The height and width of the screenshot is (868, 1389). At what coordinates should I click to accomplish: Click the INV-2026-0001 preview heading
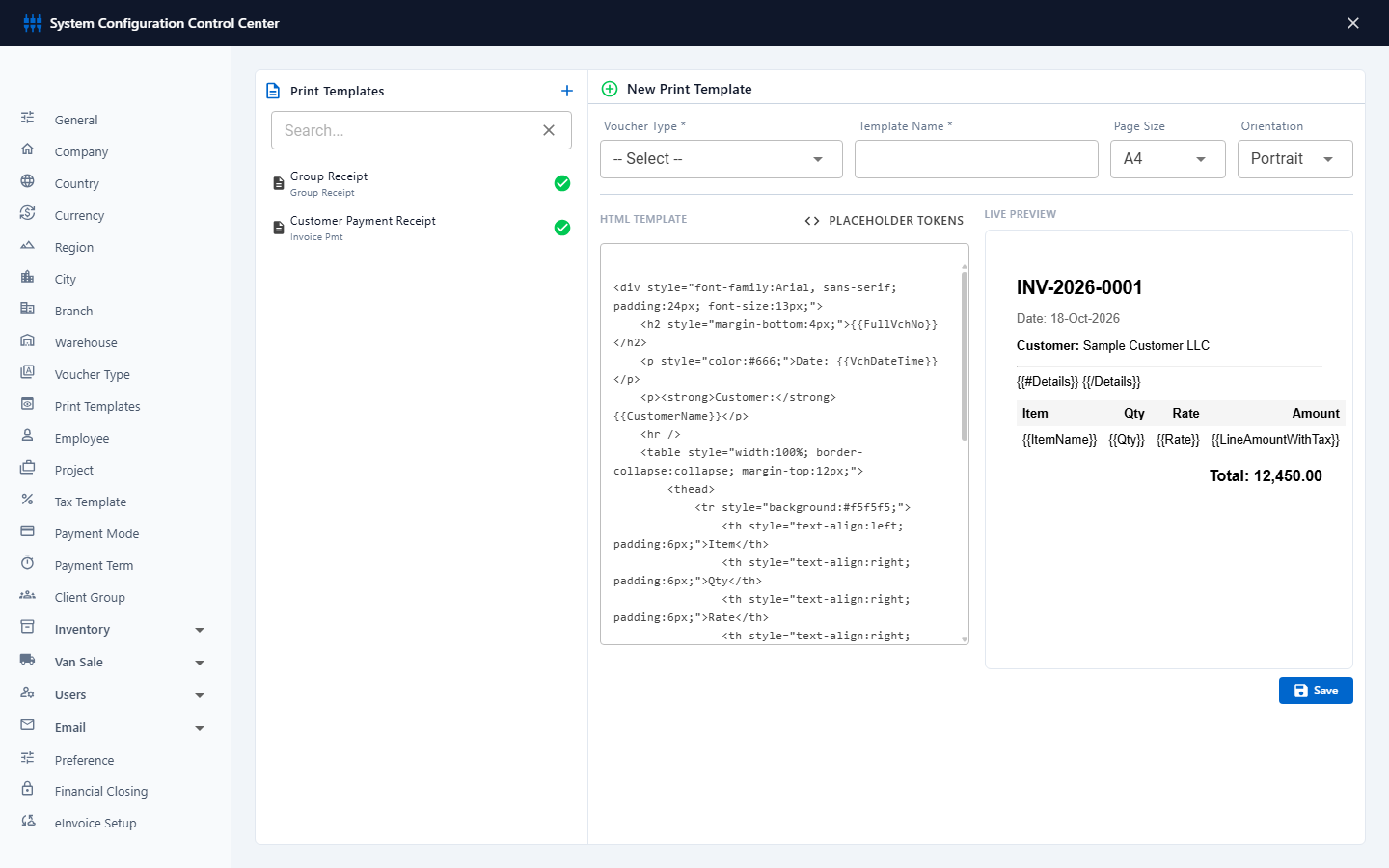coord(1079,287)
